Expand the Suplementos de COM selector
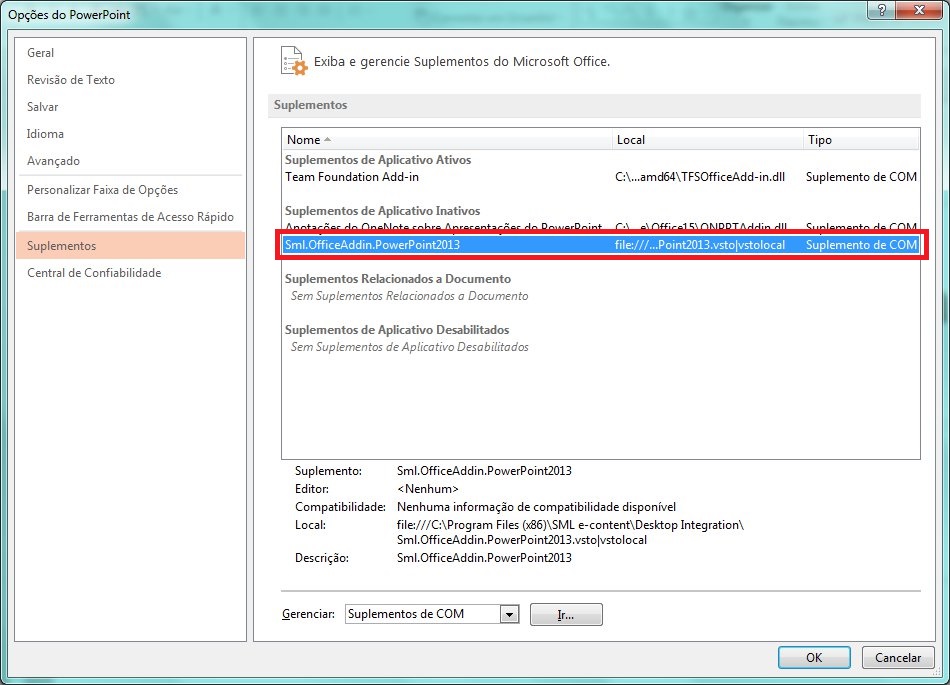The image size is (950, 685). 510,614
